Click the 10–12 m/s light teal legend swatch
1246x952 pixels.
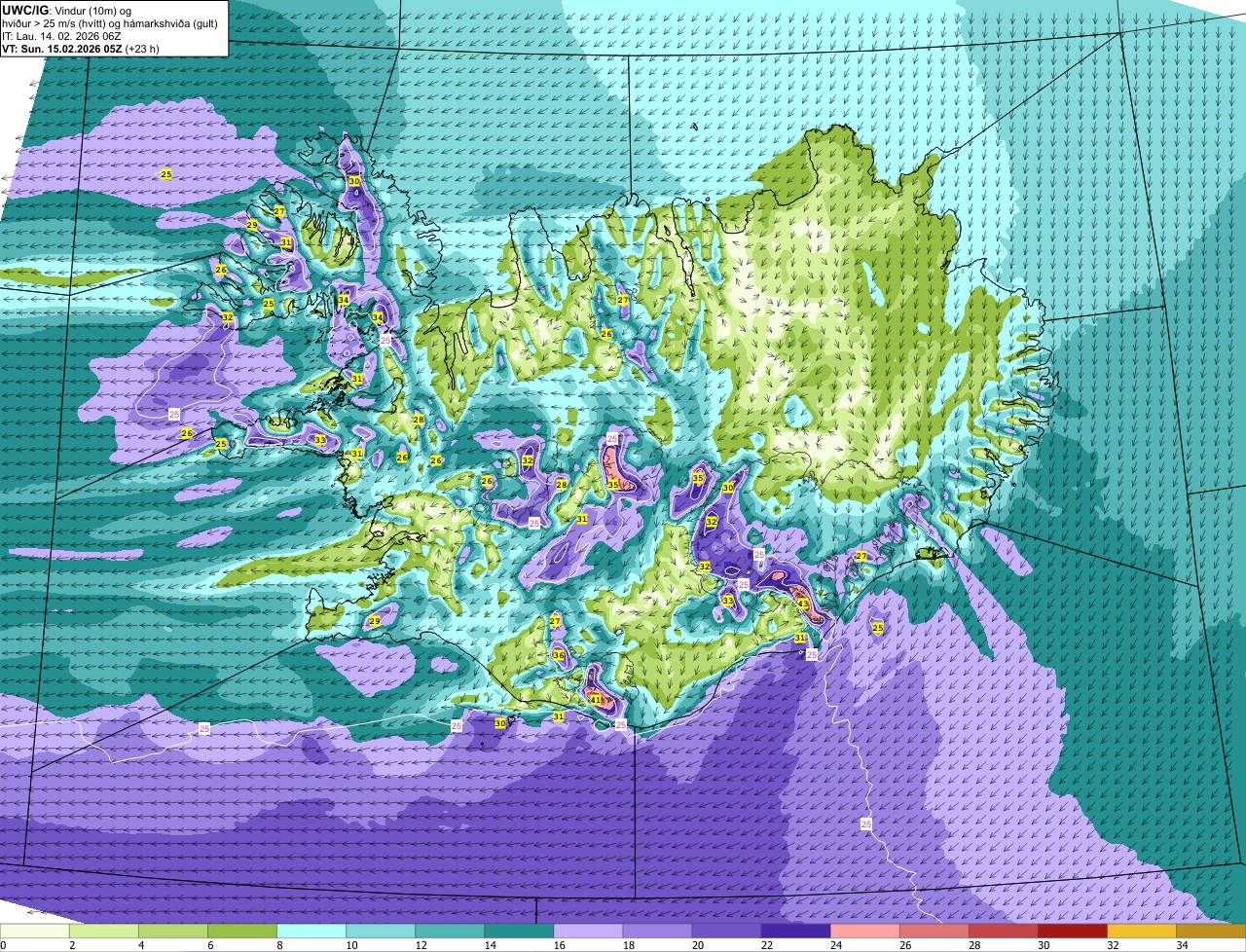coord(381,931)
